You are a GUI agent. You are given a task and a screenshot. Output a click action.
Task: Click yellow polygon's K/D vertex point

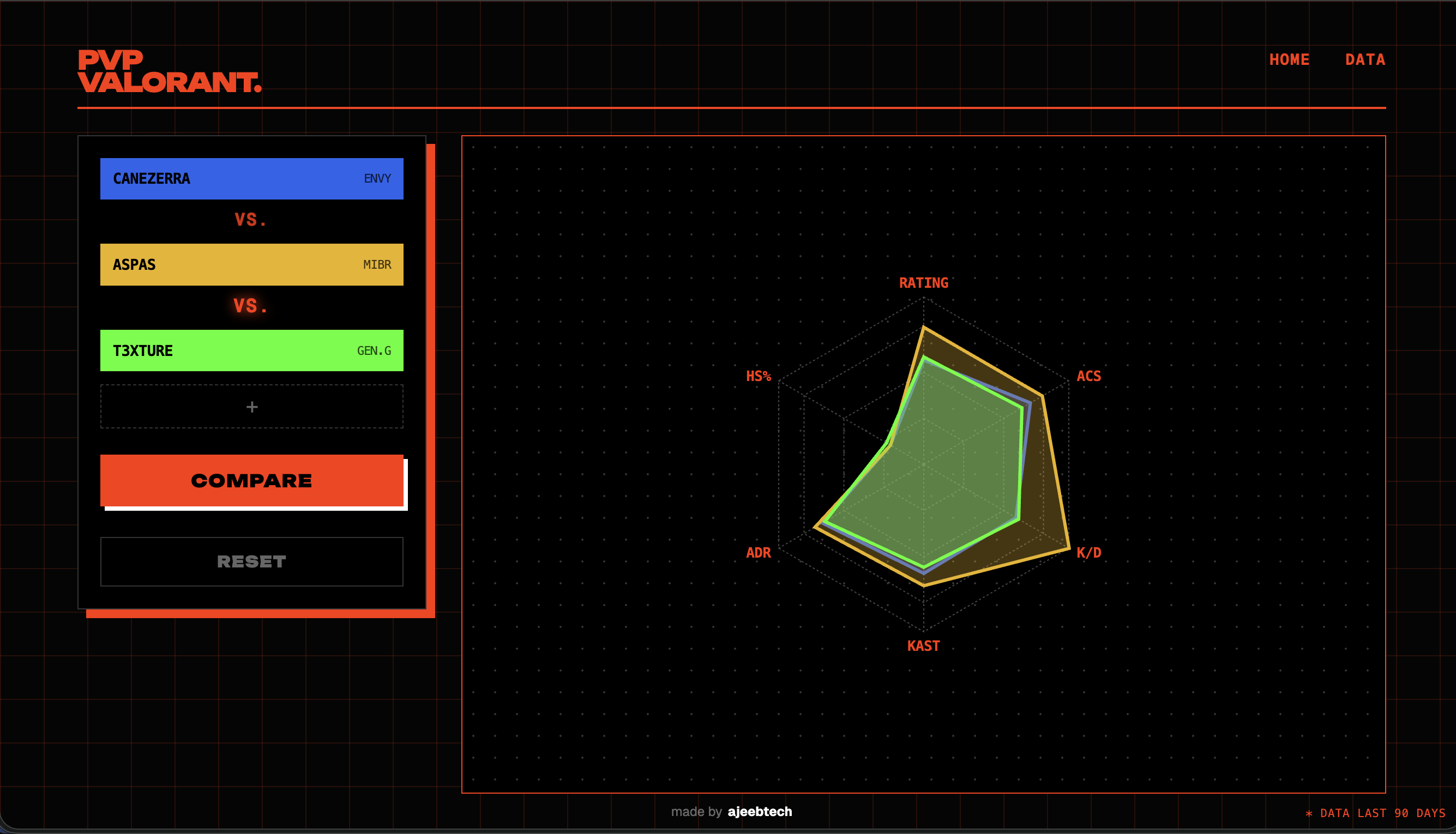point(1069,549)
